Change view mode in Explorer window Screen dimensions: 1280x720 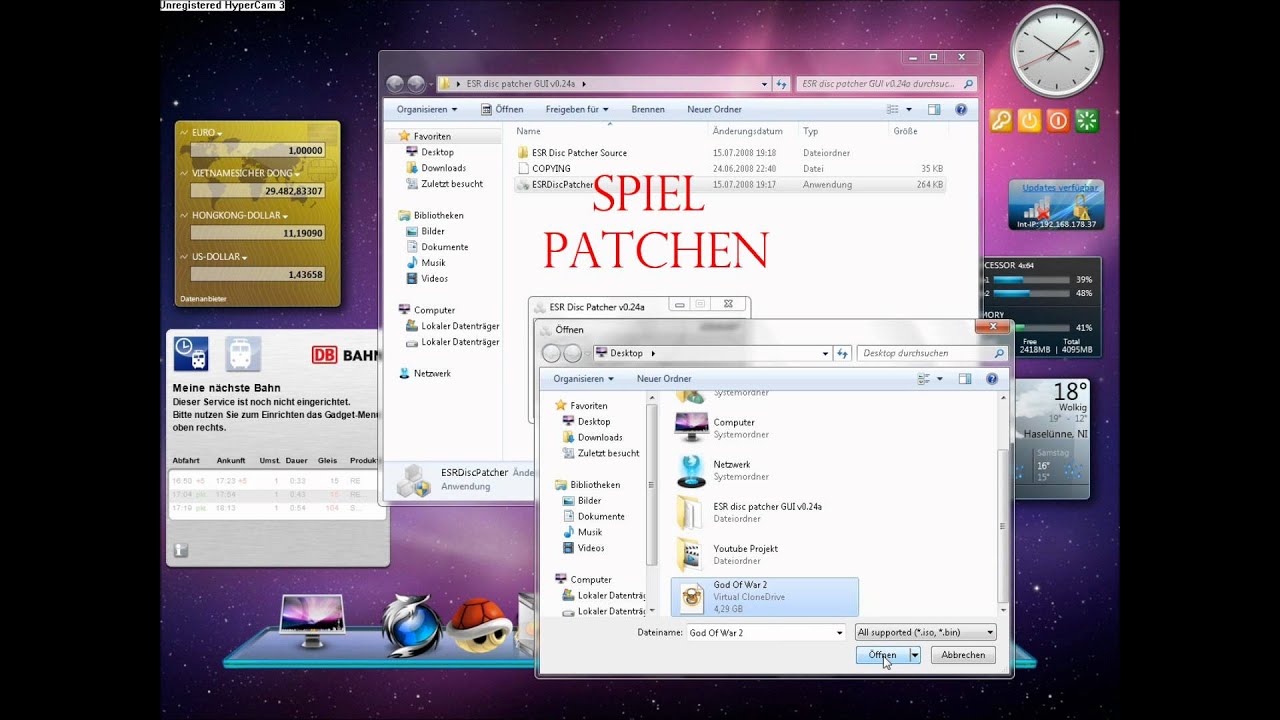(x=894, y=109)
